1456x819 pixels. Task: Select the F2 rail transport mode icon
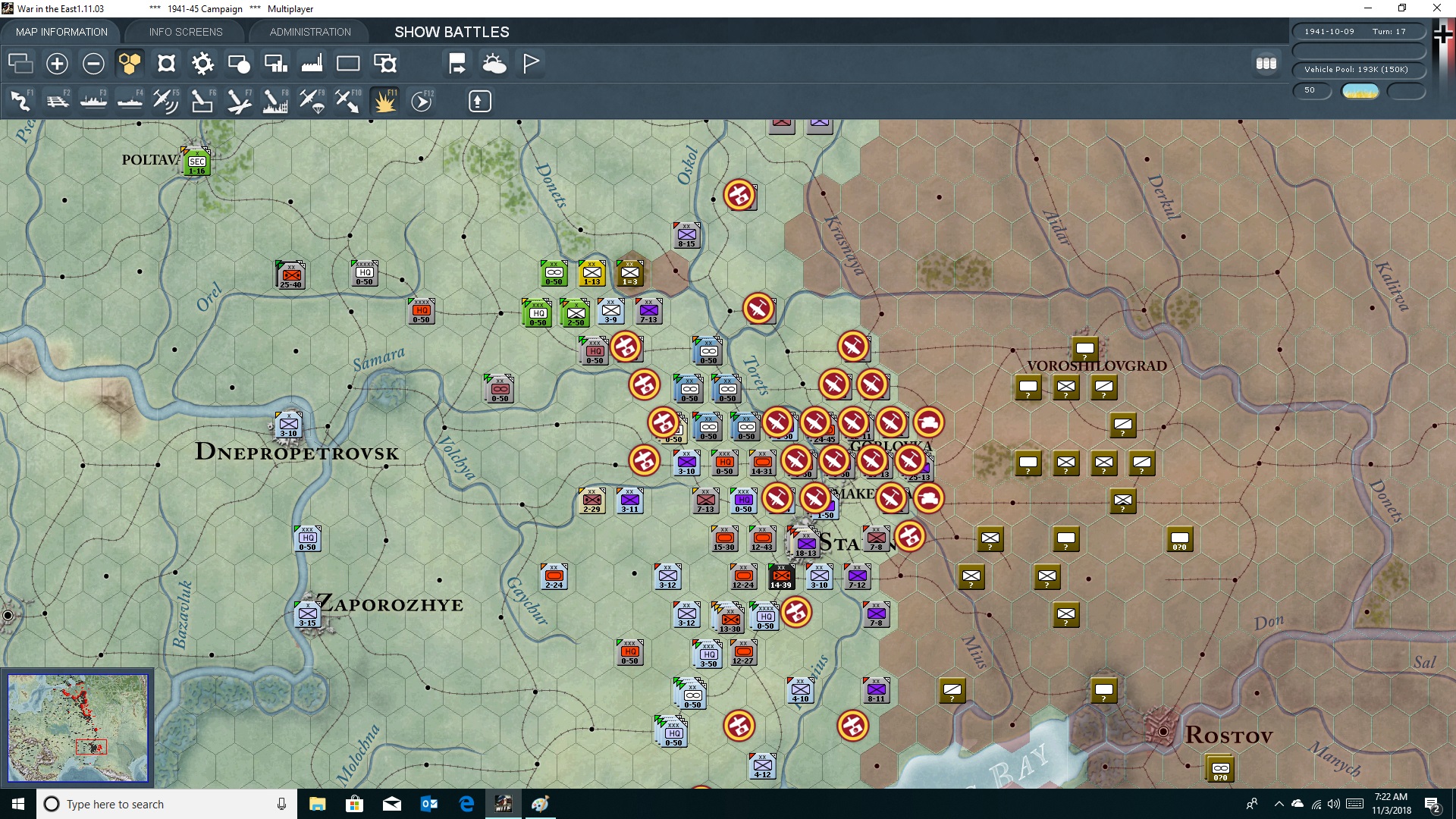coord(57,100)
